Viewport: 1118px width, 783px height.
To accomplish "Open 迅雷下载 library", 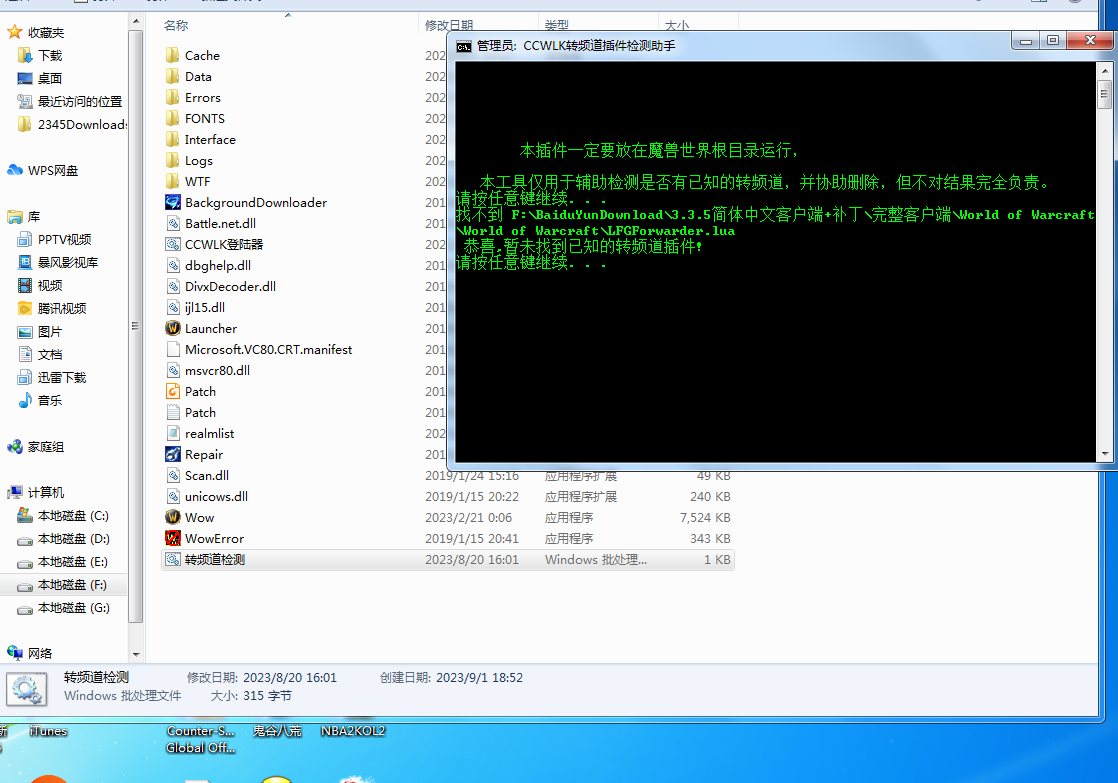I will click(x=61, y=377).
